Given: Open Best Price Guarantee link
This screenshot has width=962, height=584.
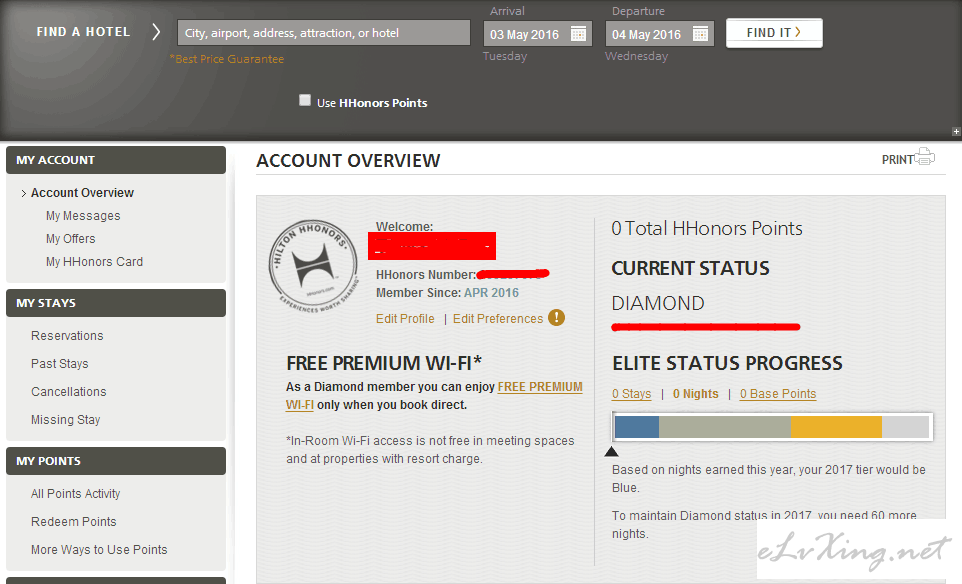Looking at the screenshot, I should [227, 59].
